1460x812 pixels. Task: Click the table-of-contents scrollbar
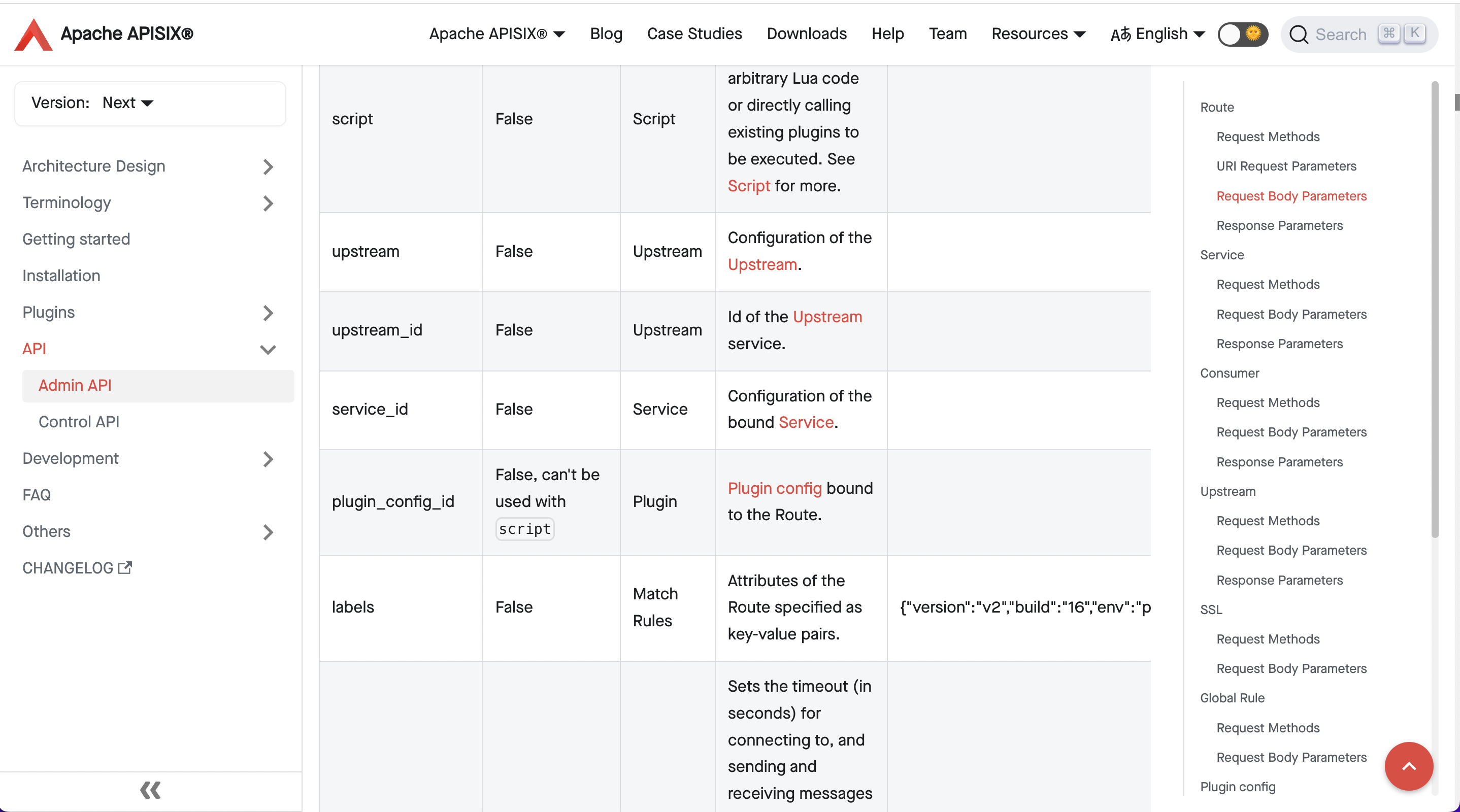click(1435, 309)
